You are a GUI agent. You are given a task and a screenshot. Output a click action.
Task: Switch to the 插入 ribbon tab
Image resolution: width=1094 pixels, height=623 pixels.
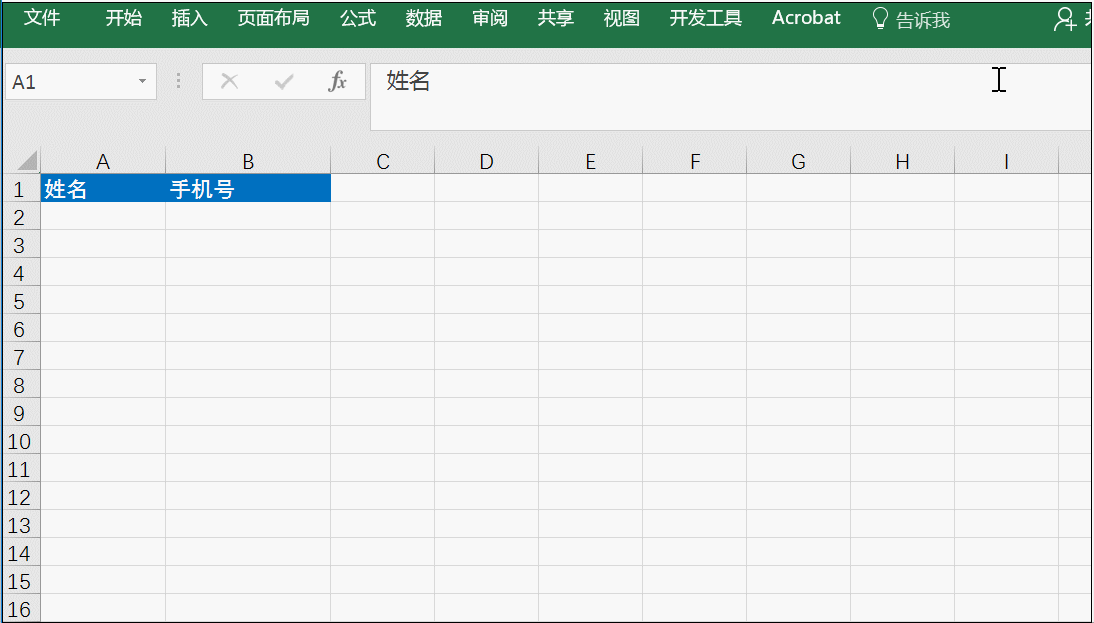(189, 18)
